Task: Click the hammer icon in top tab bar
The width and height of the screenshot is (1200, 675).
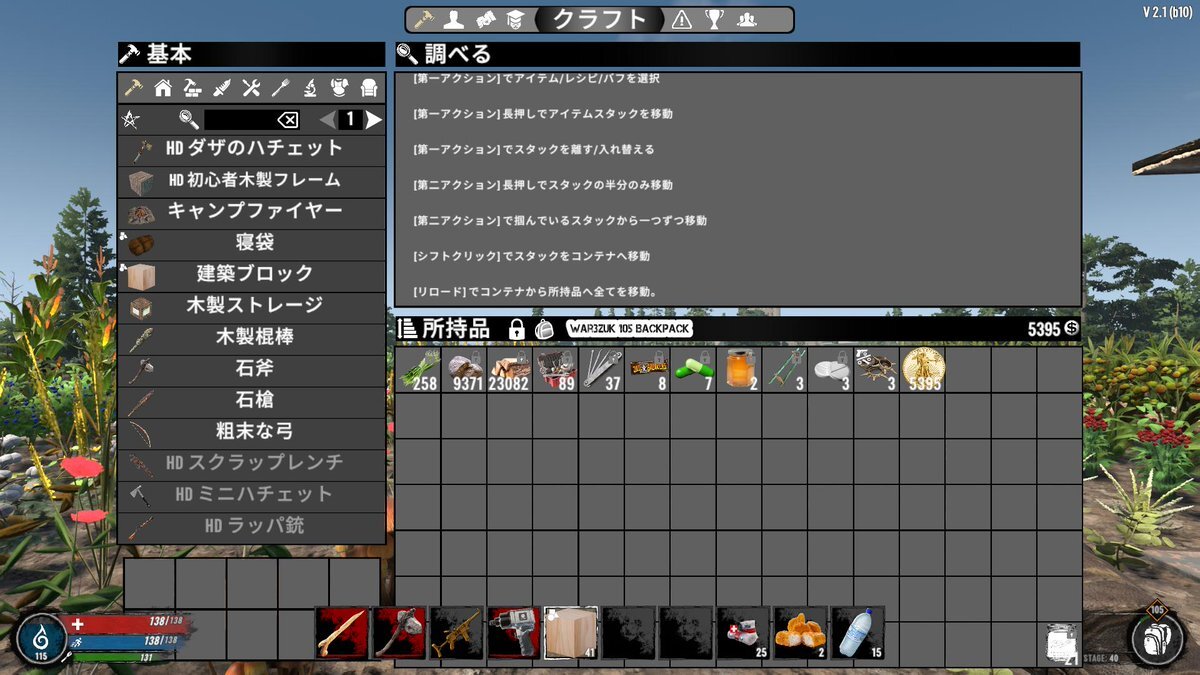Action: pyautogui.click(x=424, y=19)
